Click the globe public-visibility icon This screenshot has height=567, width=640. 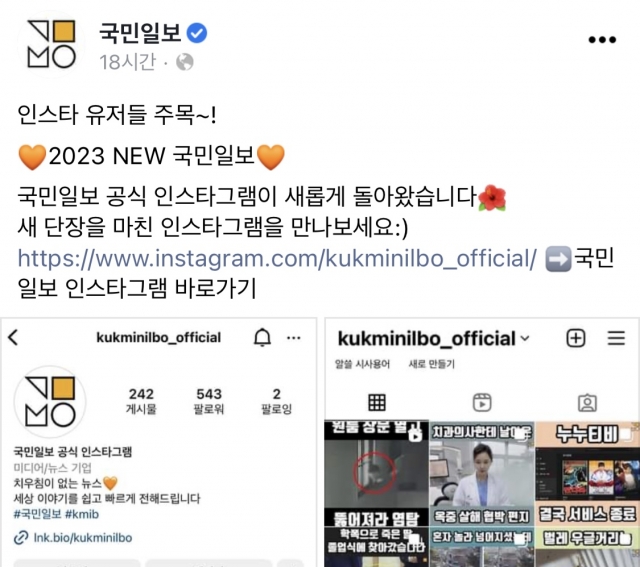click(184, 62)
